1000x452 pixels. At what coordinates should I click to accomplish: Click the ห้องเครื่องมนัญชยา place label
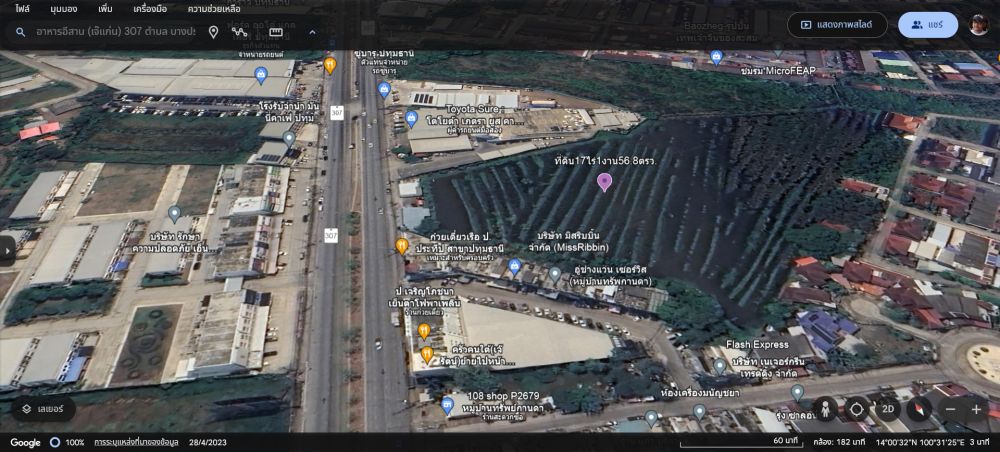pos(699,393)
